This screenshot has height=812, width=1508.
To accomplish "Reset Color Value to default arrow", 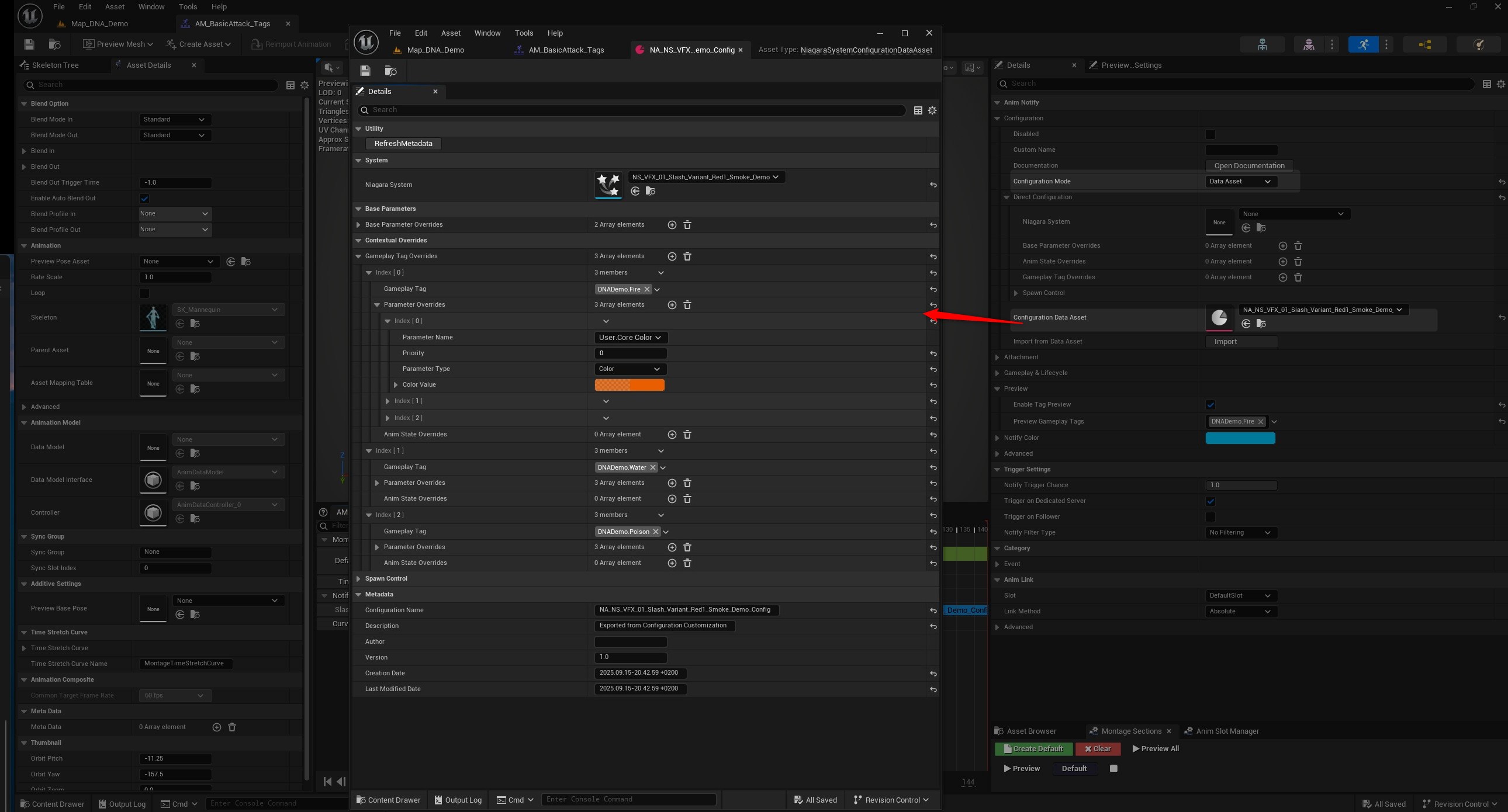I will [933, 385].
